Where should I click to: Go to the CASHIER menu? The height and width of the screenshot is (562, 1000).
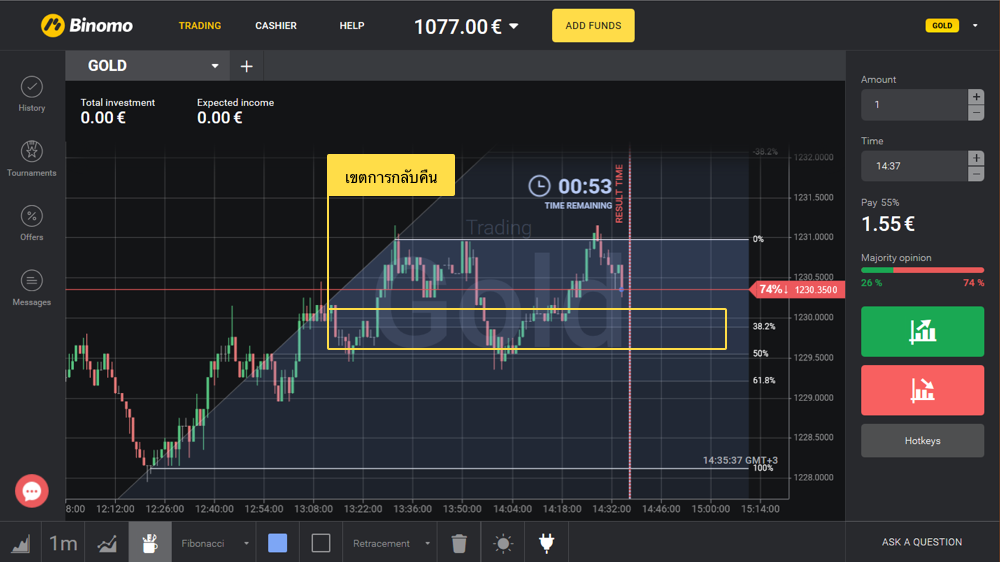(x=276, y=26)
